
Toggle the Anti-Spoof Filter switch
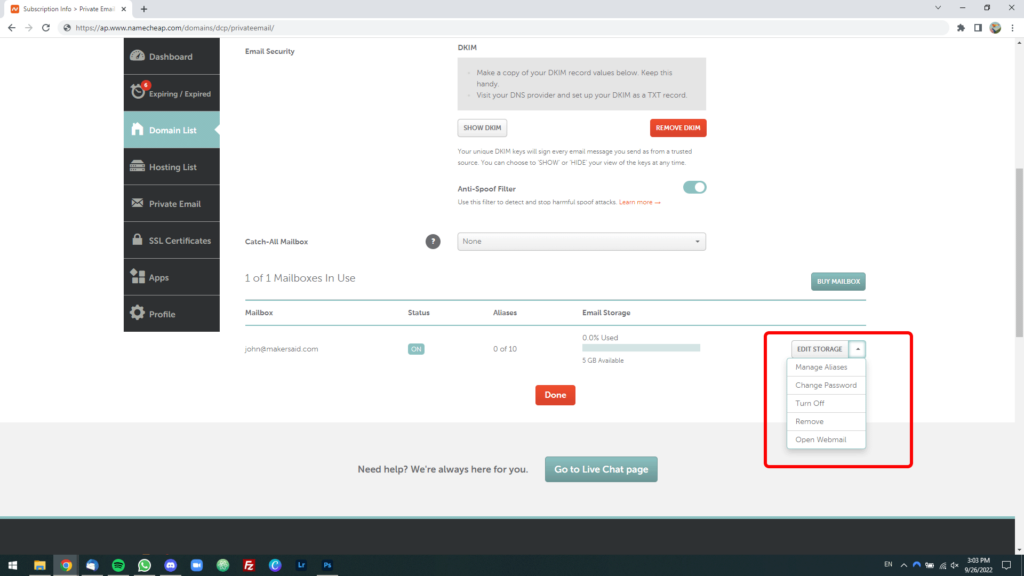pyautogui.click(x=694, y=187)
